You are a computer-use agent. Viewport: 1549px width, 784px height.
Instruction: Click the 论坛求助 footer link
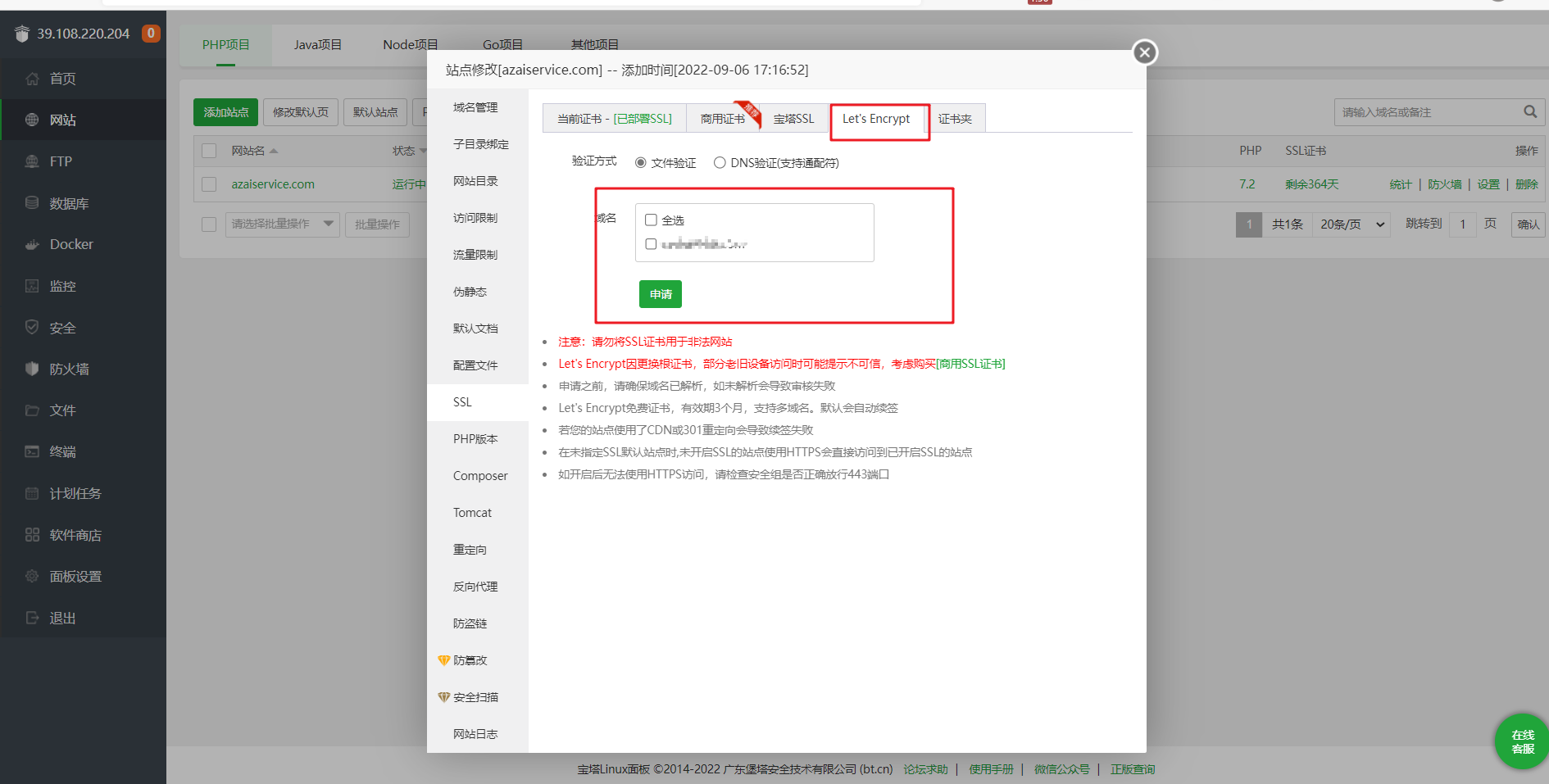[x=925, y=769]
